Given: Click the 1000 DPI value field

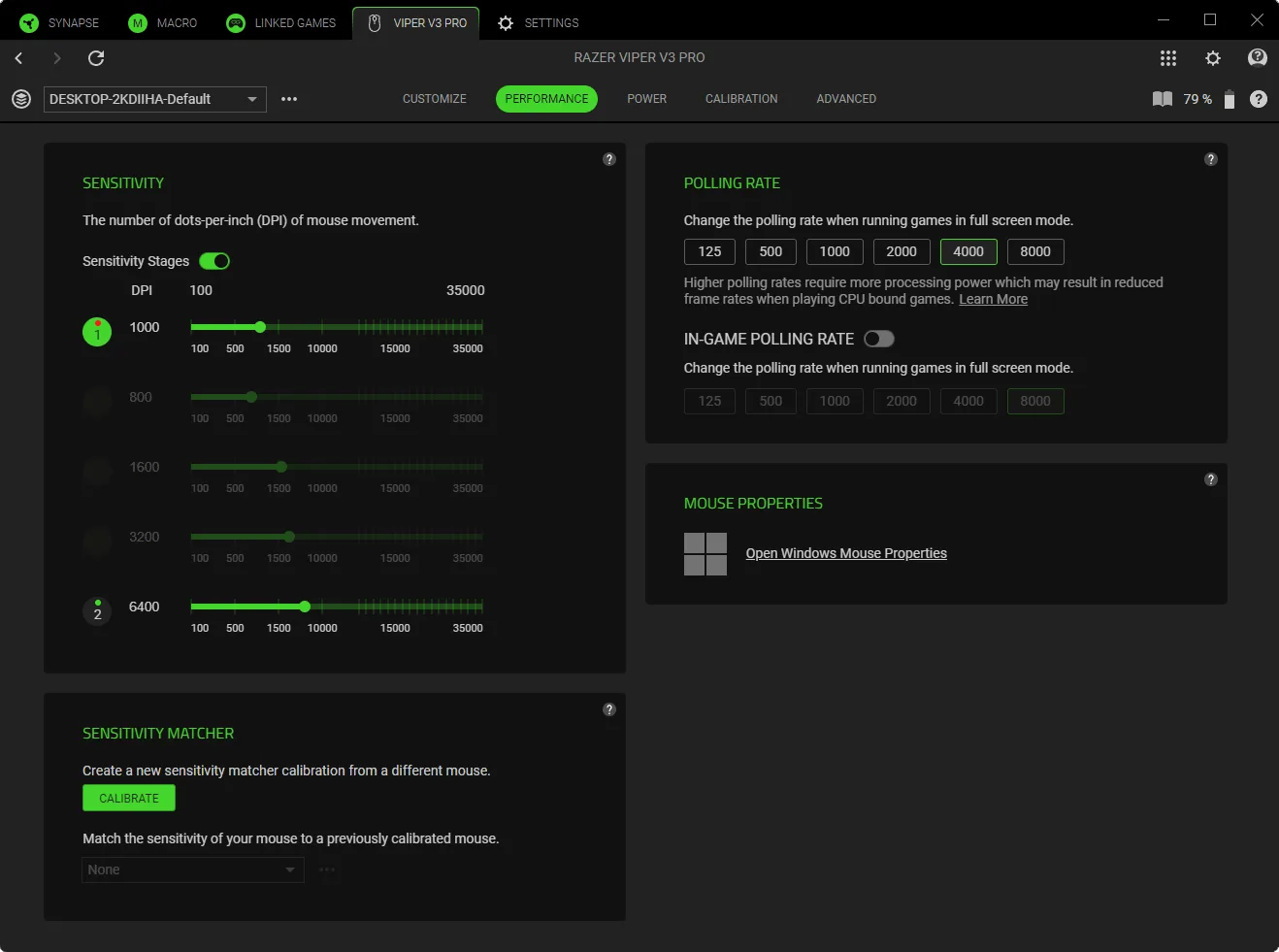Looking at the screenshot, I should click(145, 327).
